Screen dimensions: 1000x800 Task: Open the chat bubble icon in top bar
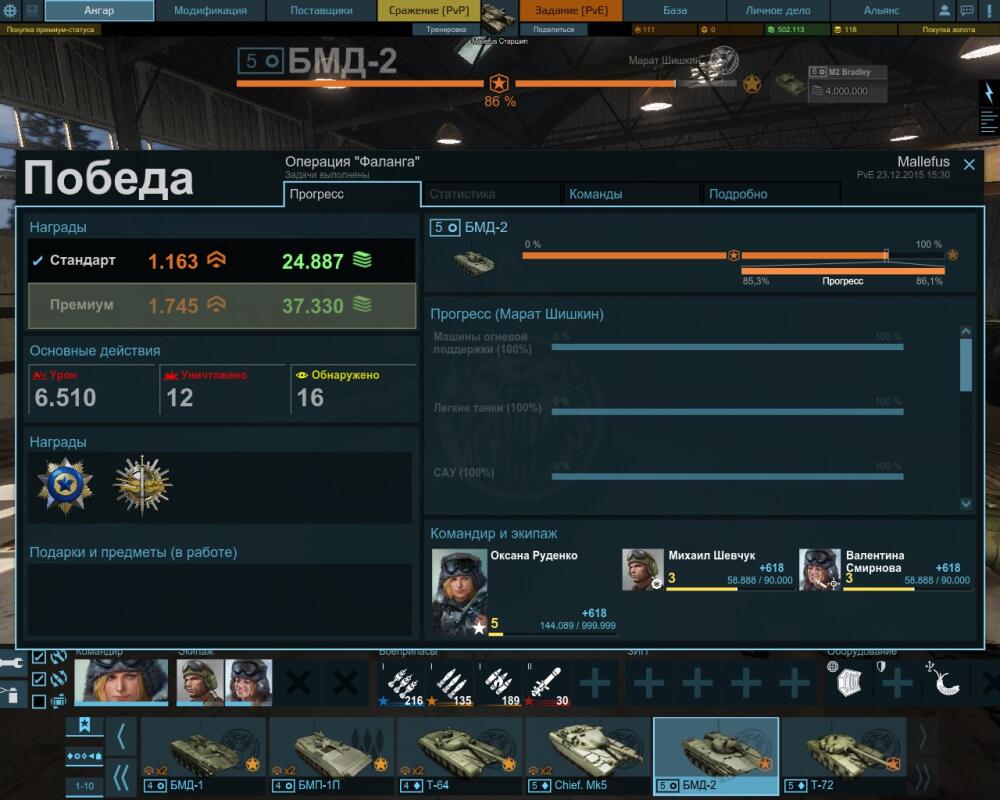pos(967,10)
